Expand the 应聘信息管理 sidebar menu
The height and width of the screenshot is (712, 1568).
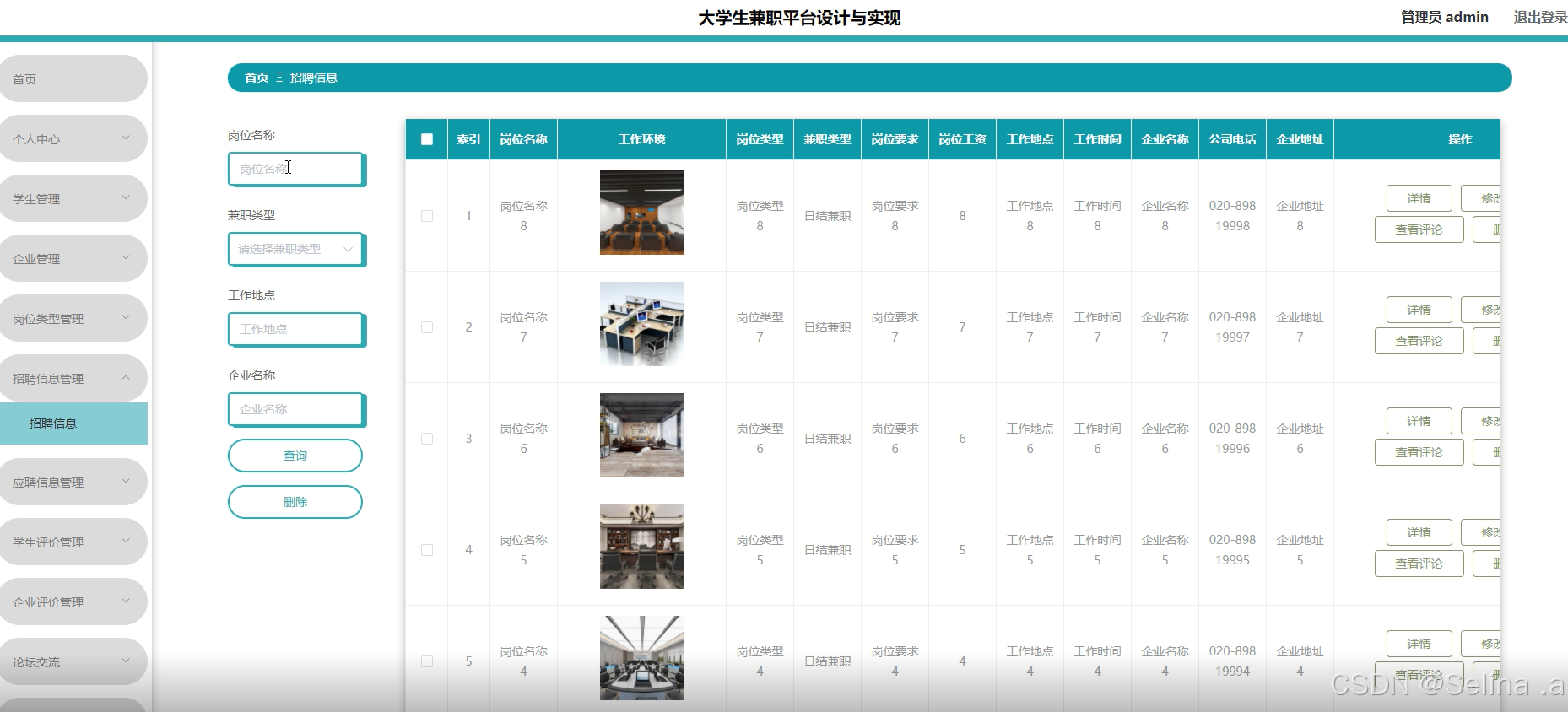pos(73,482)
